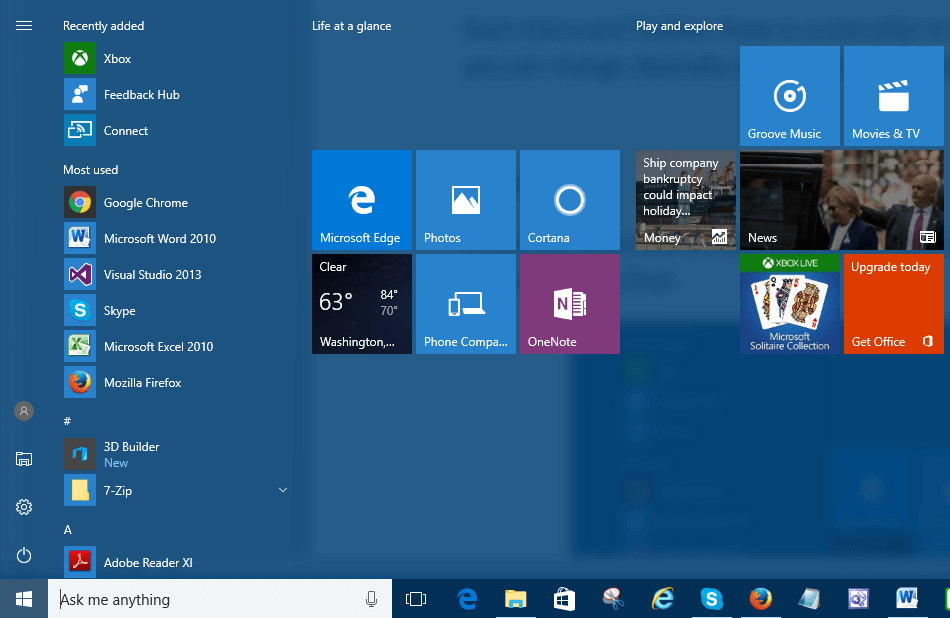Open the Groove Music tile

pyautogui.click(x=789, y=97)
